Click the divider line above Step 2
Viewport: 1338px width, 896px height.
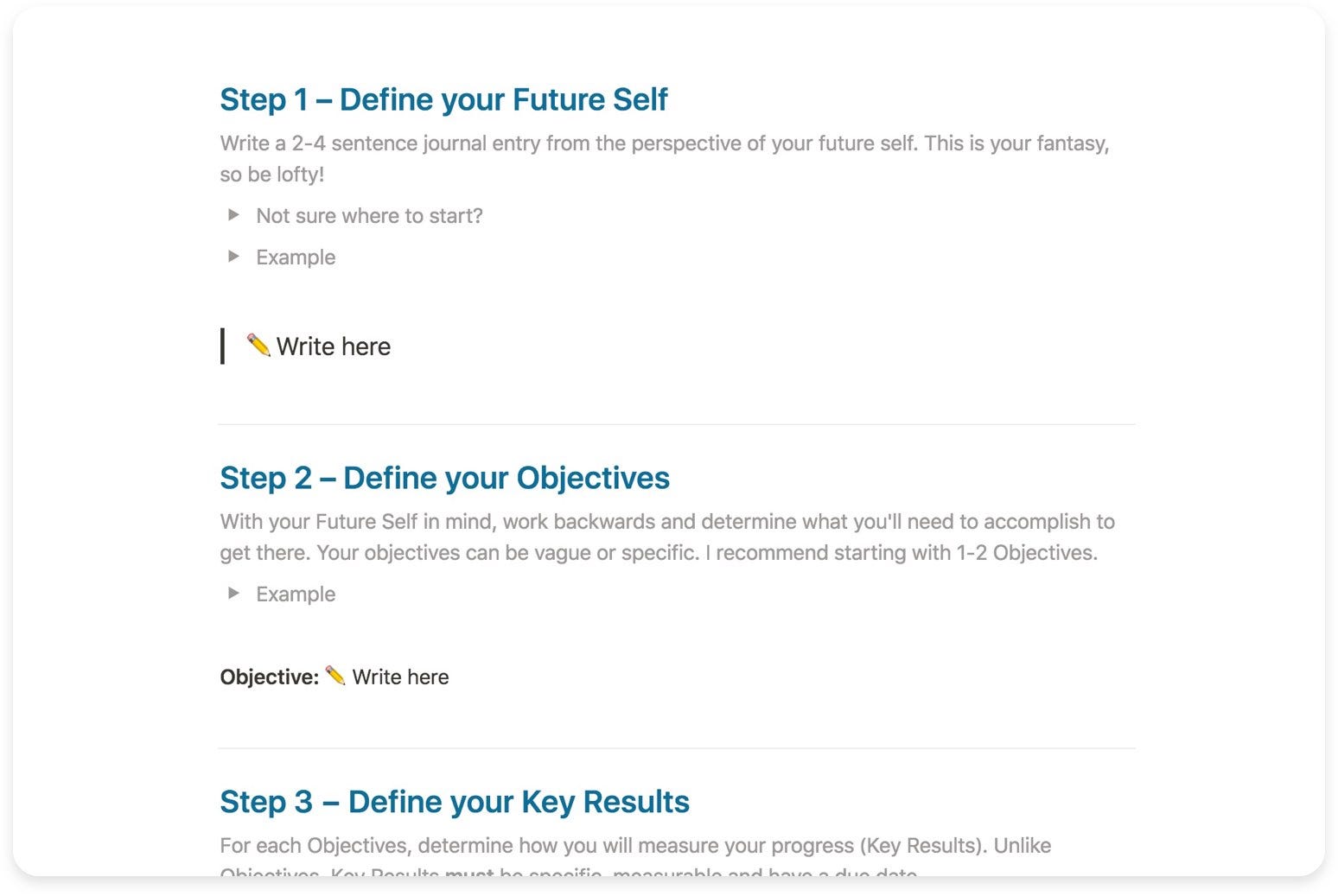tap(677, 424)
